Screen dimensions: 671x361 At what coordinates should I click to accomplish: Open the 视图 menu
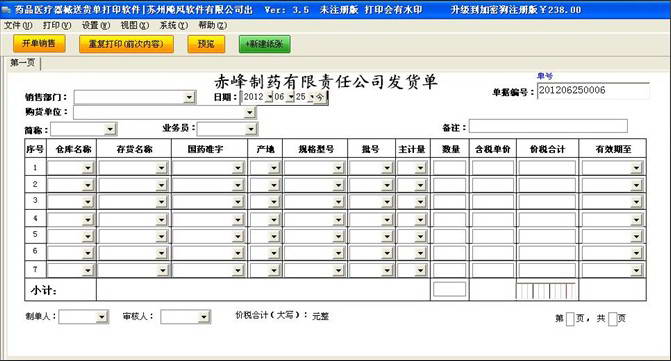click(x=135, y=26)
